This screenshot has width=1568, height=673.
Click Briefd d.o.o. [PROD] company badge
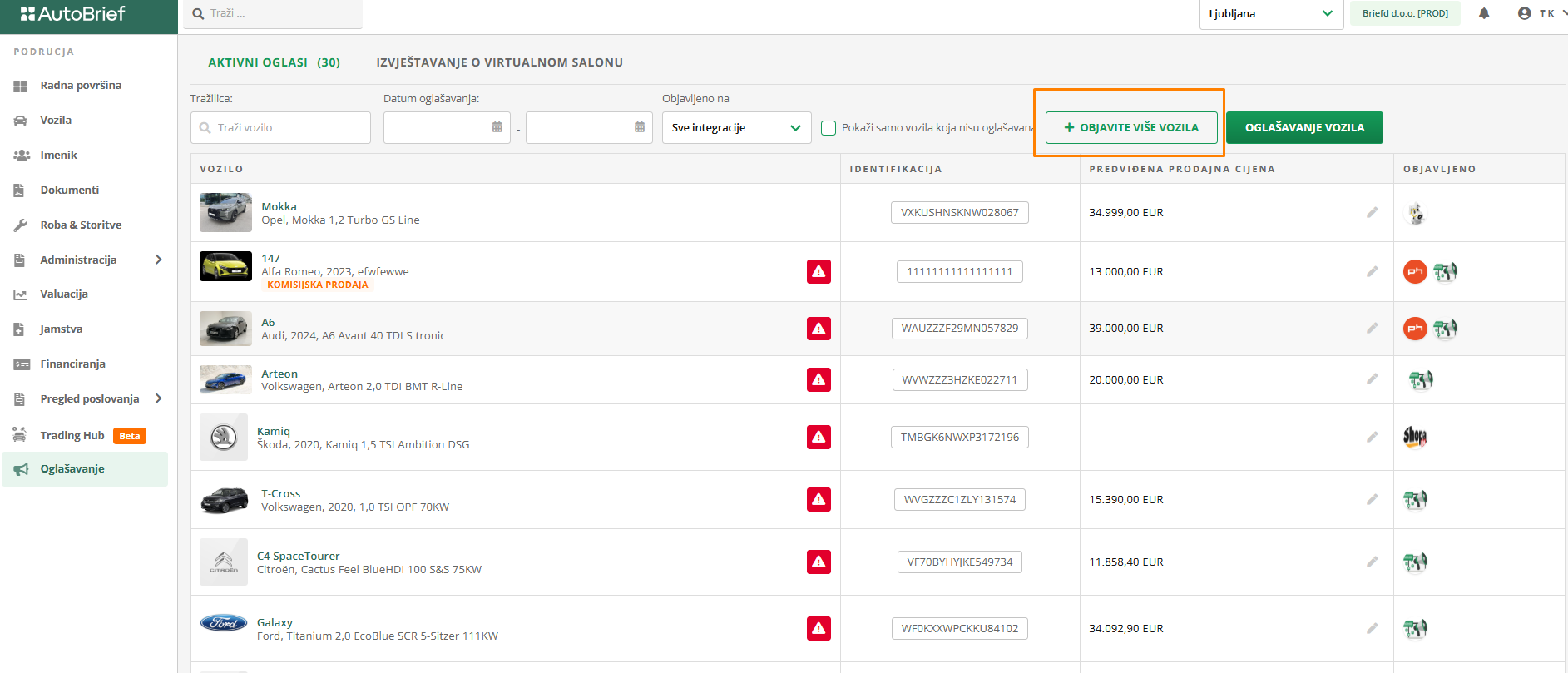1405,13
